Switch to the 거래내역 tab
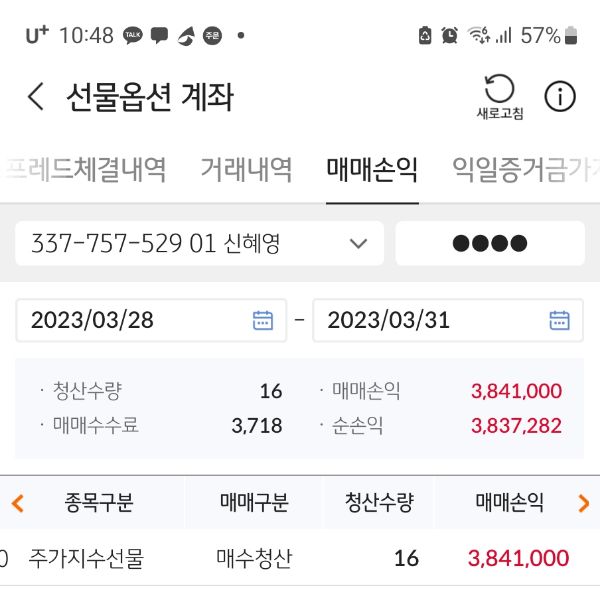The image size is (600, 600). [x=245, y=169]
